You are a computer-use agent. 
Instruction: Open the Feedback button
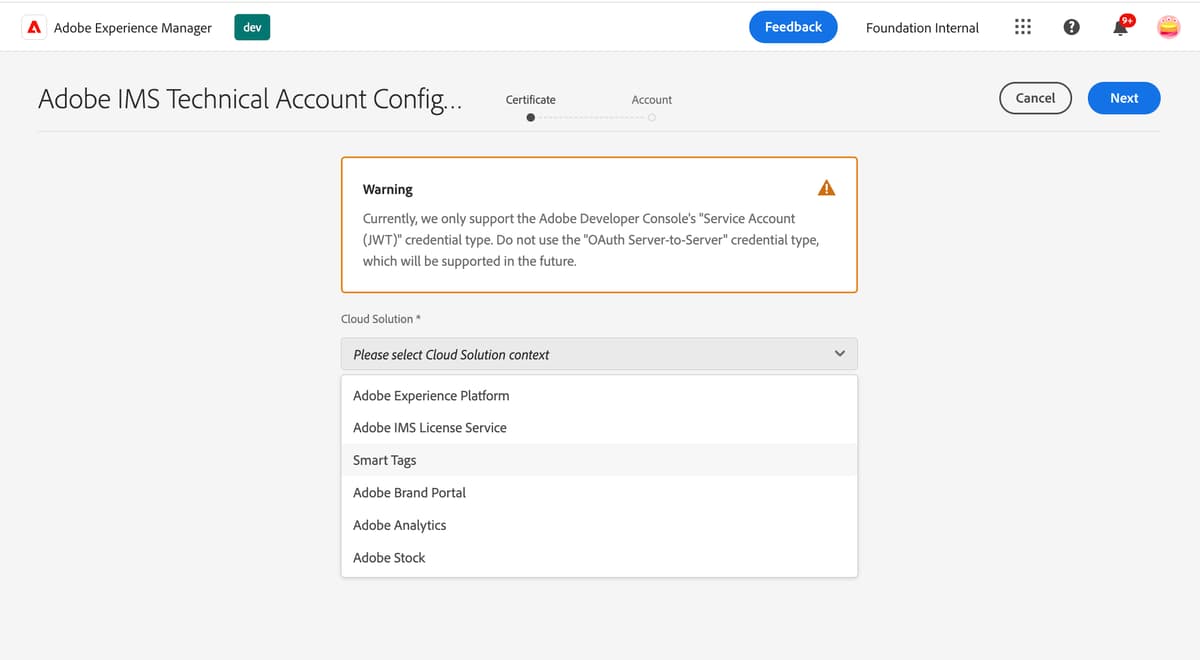coord(793,27)
